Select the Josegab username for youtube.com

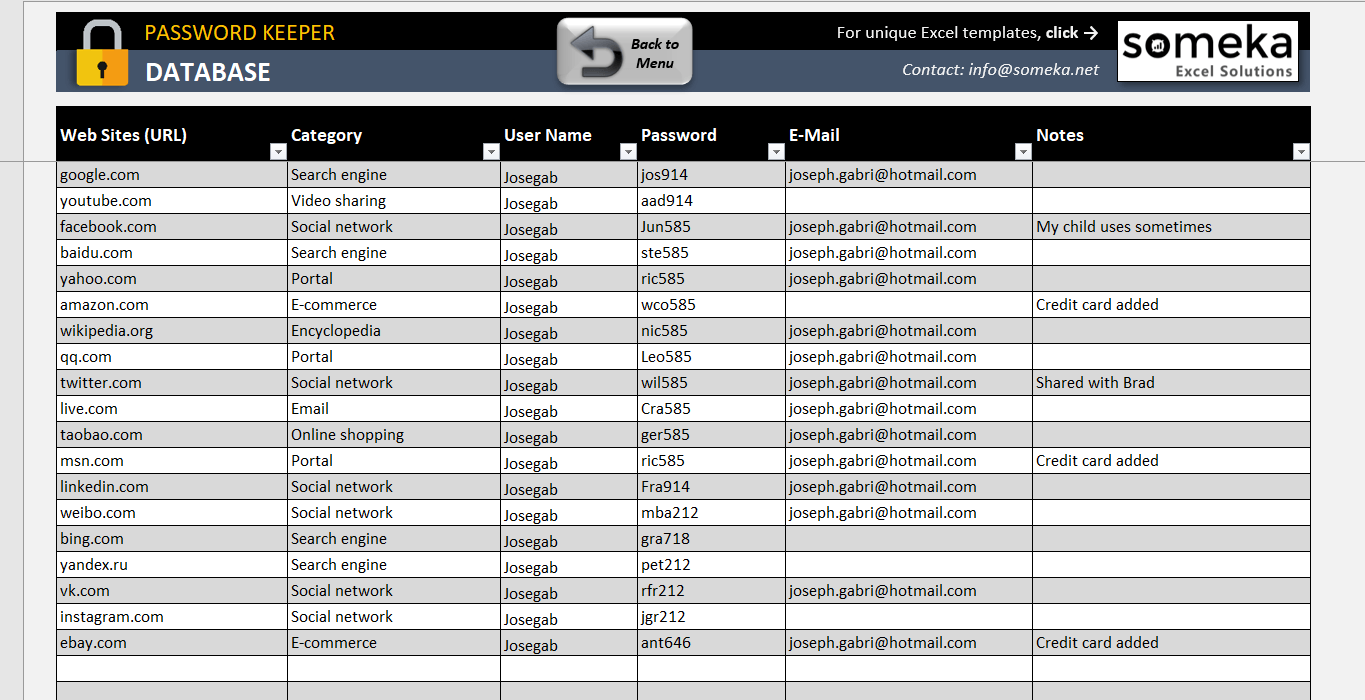point(529,203)
